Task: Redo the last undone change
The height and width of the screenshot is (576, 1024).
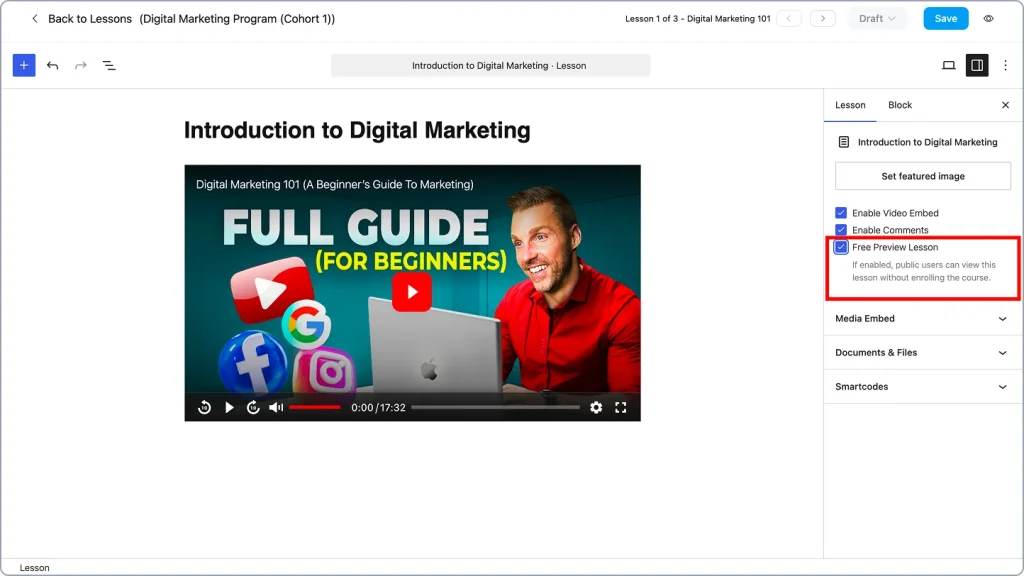Action: click(x=80, y=65)
